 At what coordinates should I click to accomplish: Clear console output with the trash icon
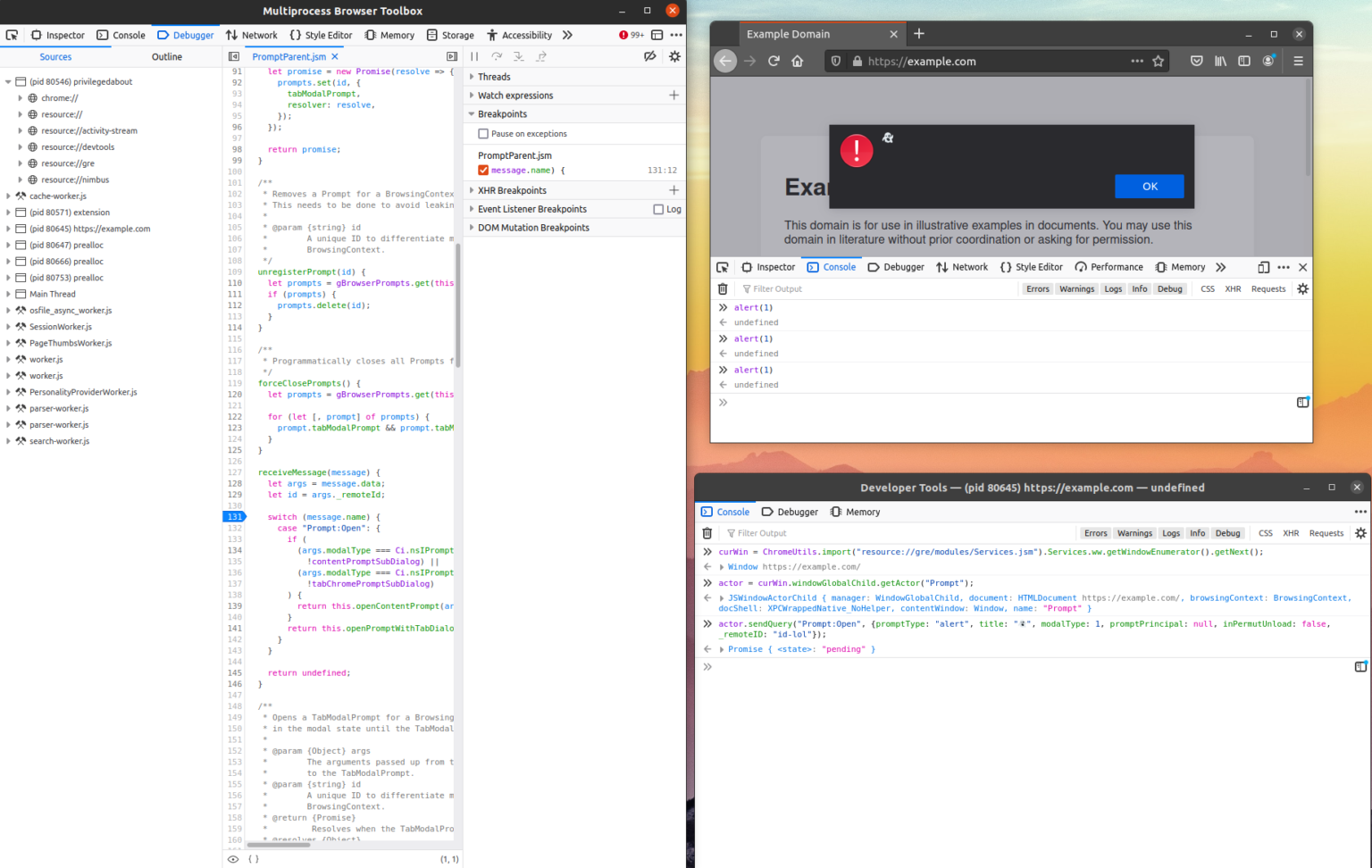click(x=723, y=288)
